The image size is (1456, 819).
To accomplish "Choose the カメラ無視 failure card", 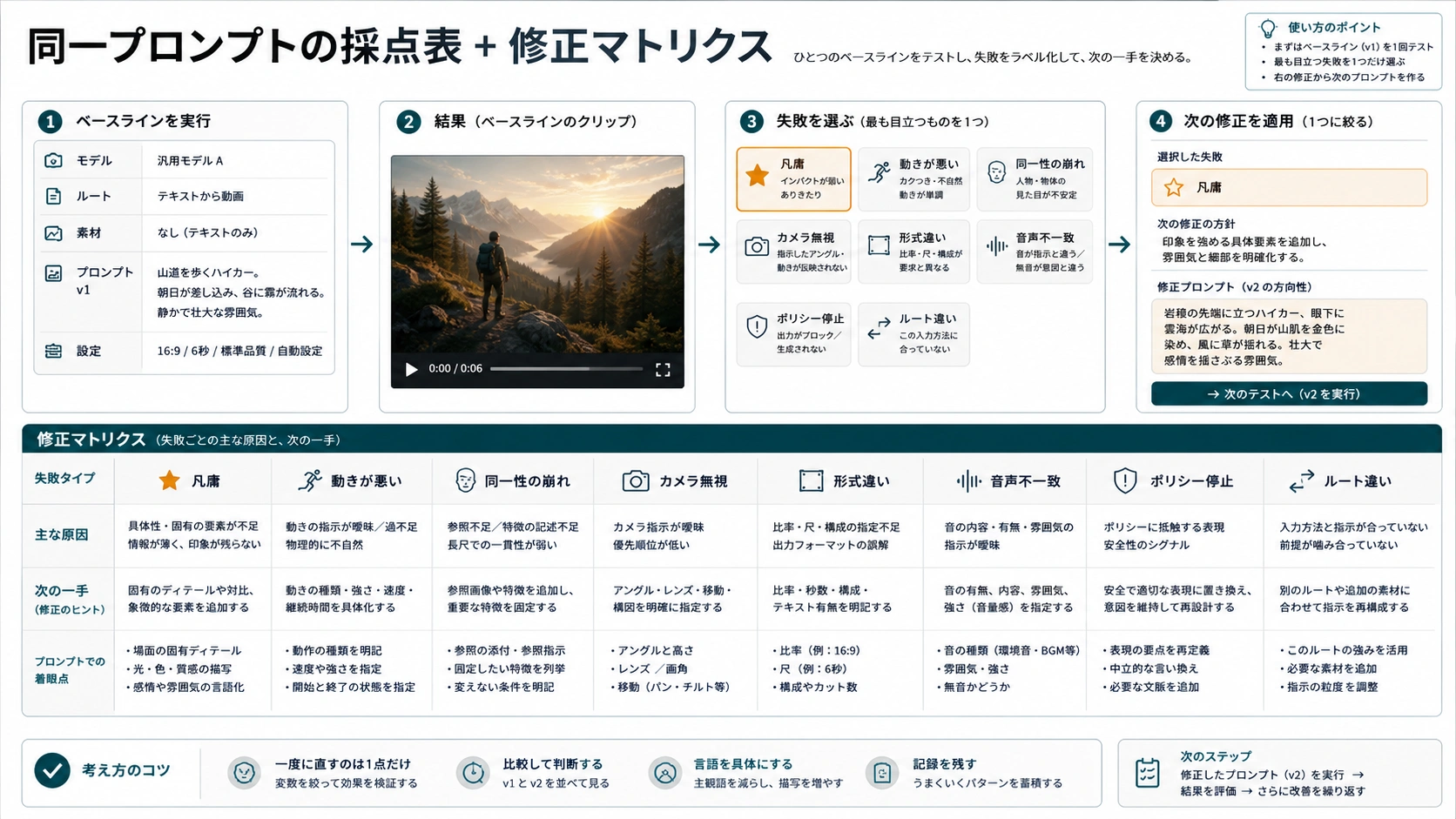I will tap(793, 252).
